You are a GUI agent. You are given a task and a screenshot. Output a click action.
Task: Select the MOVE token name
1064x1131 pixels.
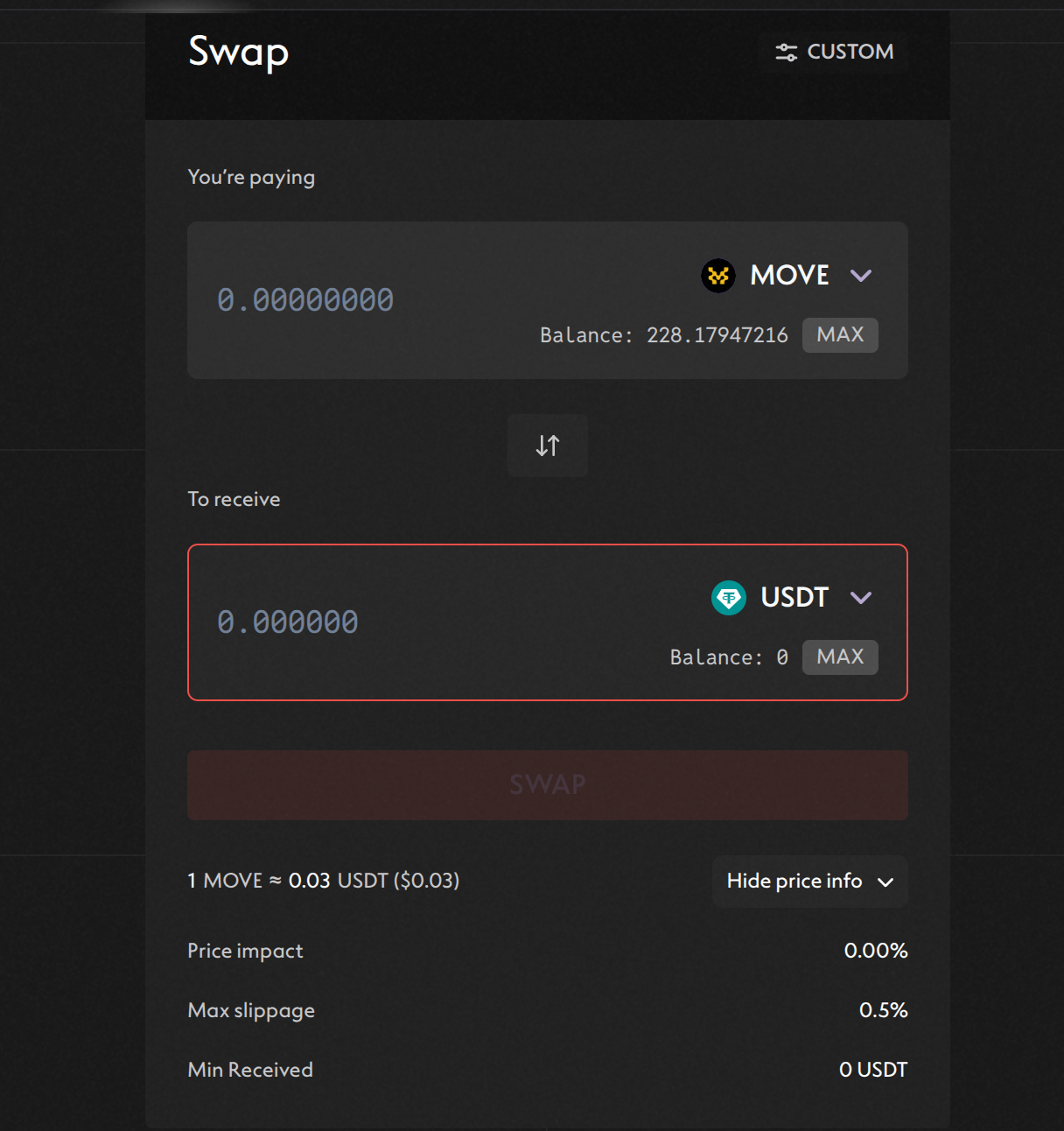point(789,276)
